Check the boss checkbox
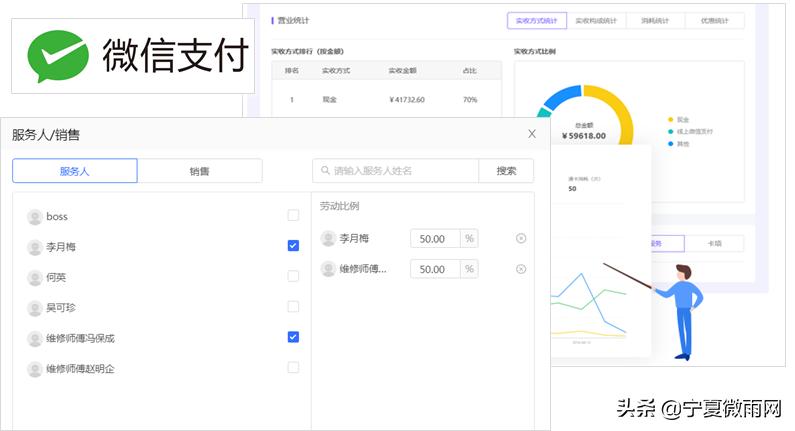795x431 pixels. point(293,216)
